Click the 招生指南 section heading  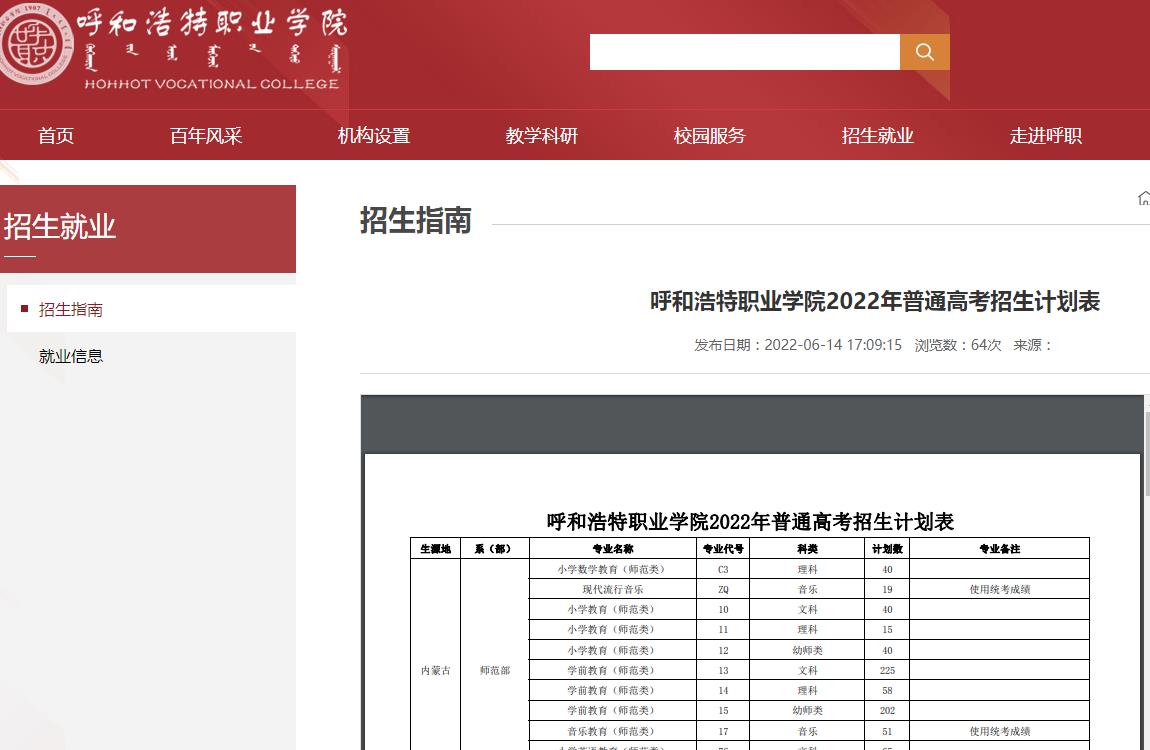point(416,221)
